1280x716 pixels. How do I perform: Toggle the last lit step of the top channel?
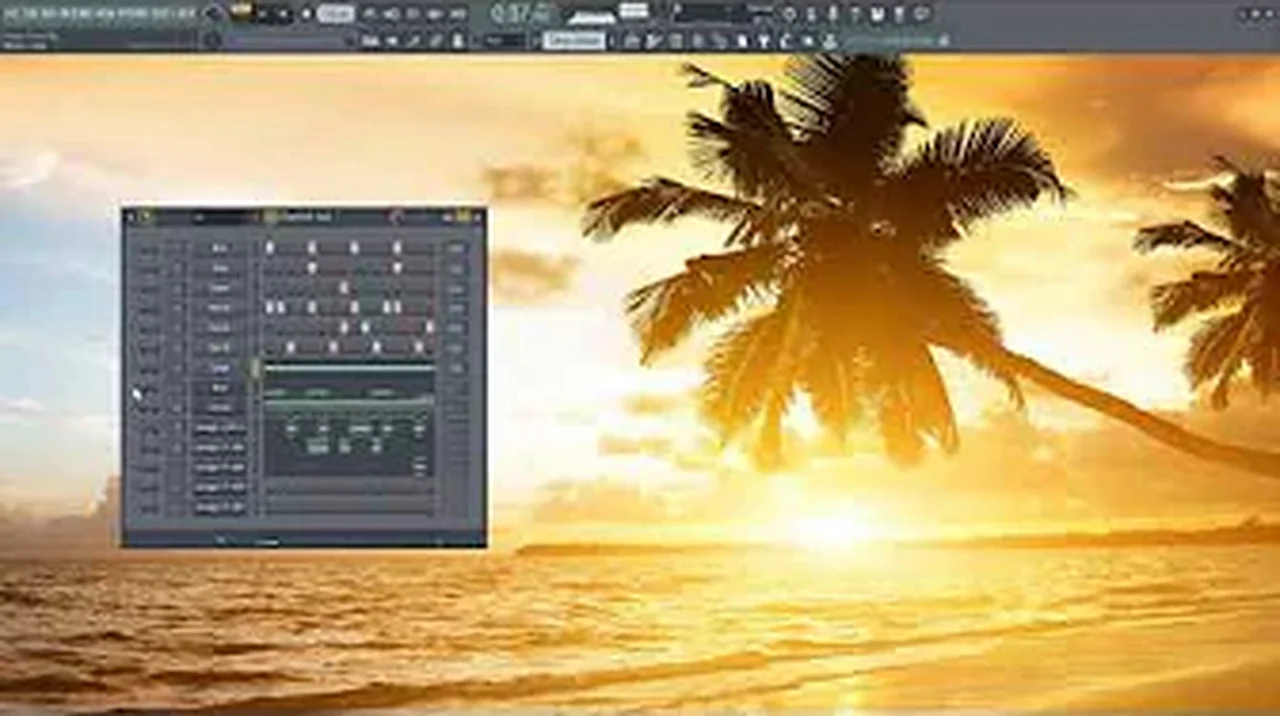[397, 248]
